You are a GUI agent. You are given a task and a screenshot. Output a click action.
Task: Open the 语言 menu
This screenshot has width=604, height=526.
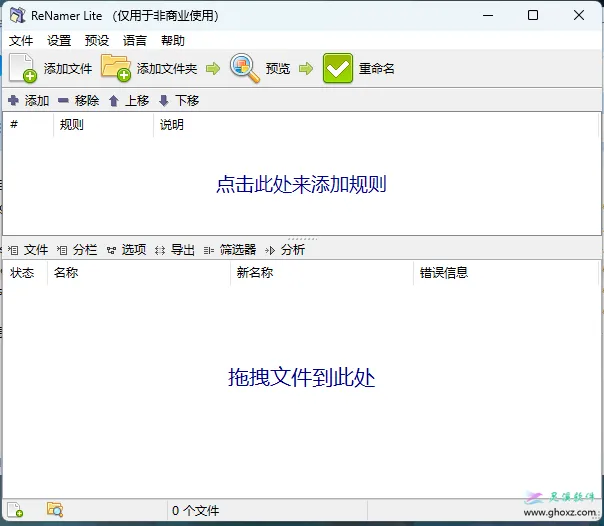135,40
